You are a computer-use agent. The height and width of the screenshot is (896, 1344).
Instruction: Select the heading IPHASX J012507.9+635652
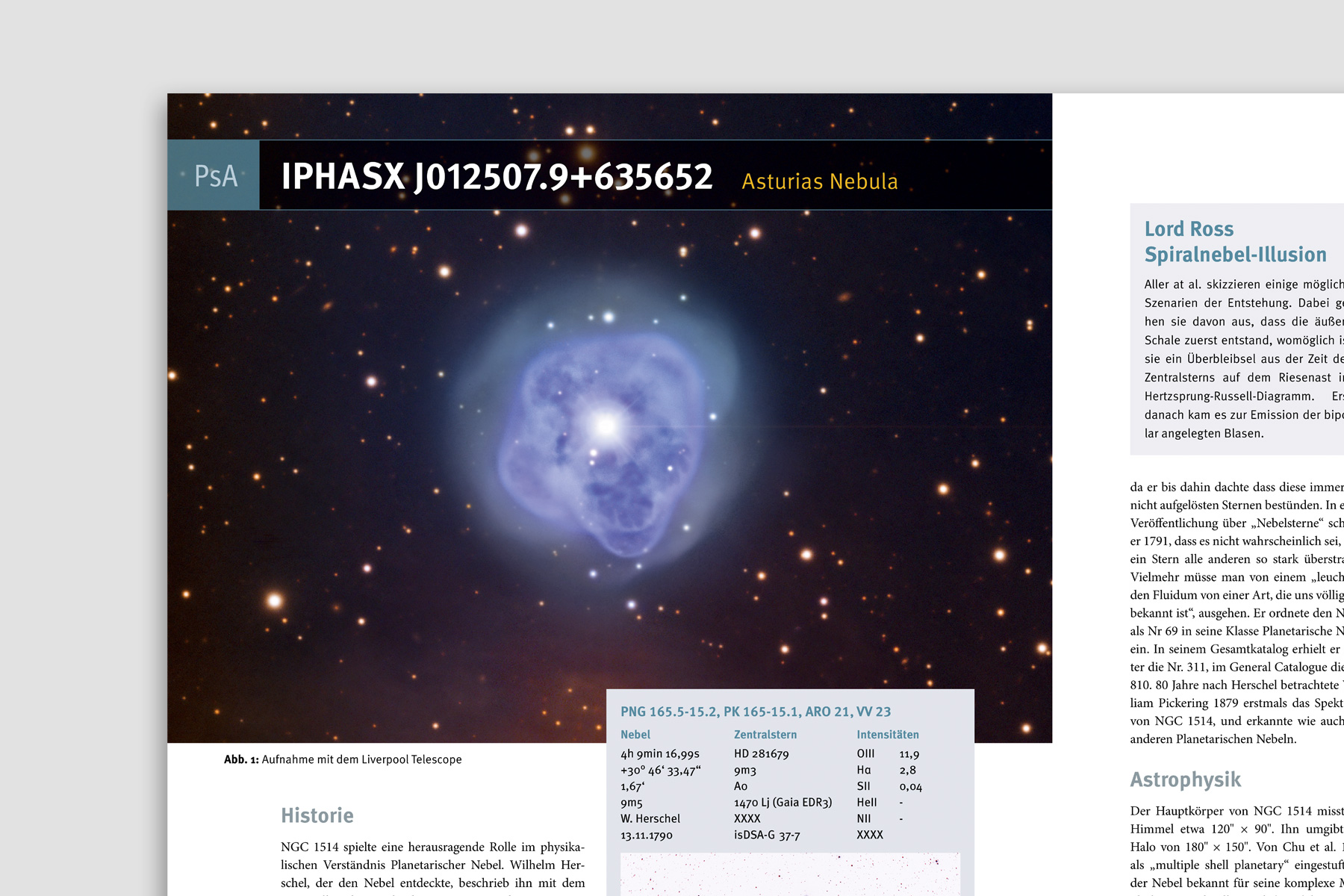497,177
